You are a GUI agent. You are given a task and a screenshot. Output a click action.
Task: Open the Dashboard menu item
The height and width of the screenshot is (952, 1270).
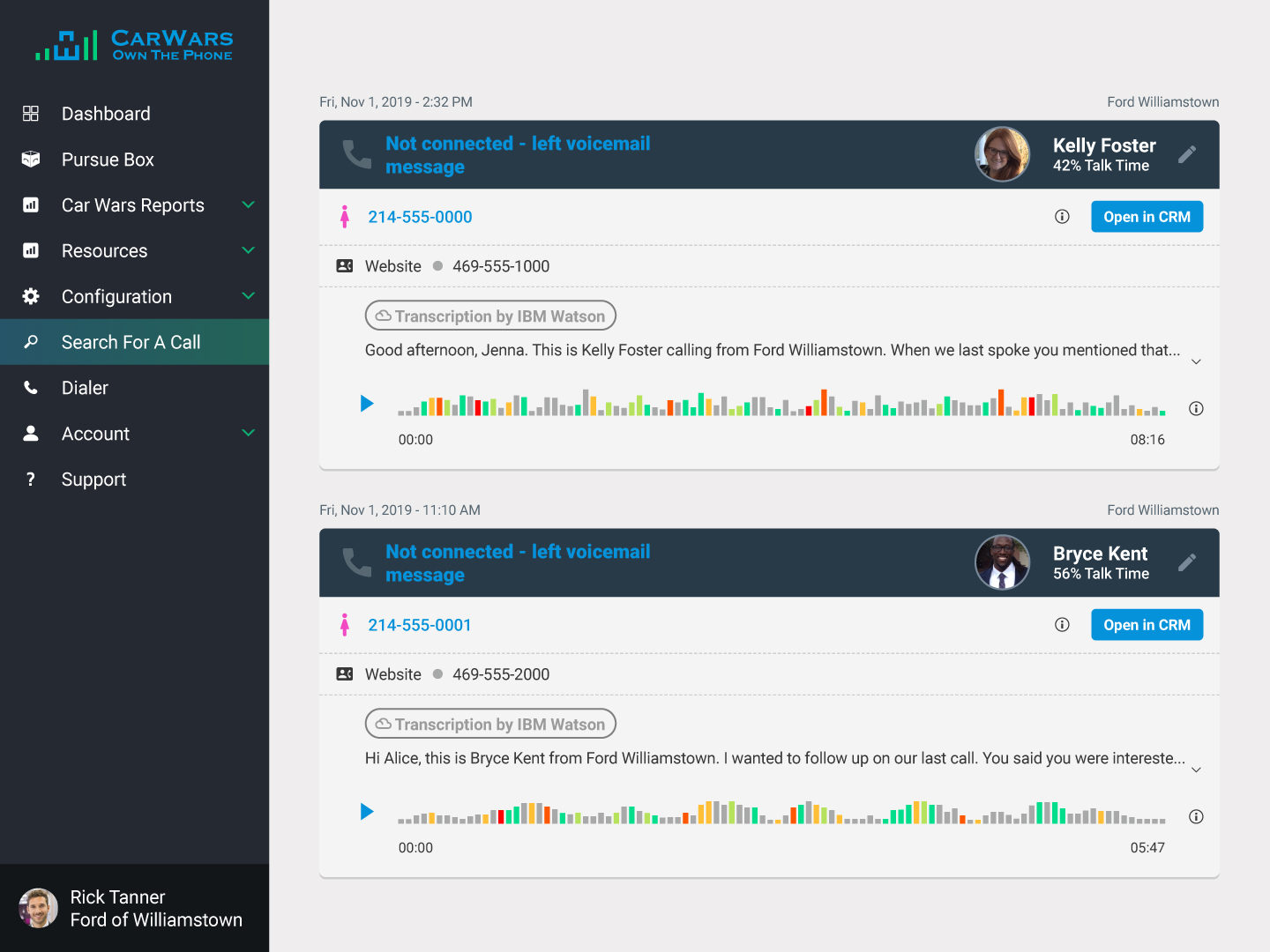[134, 114]
